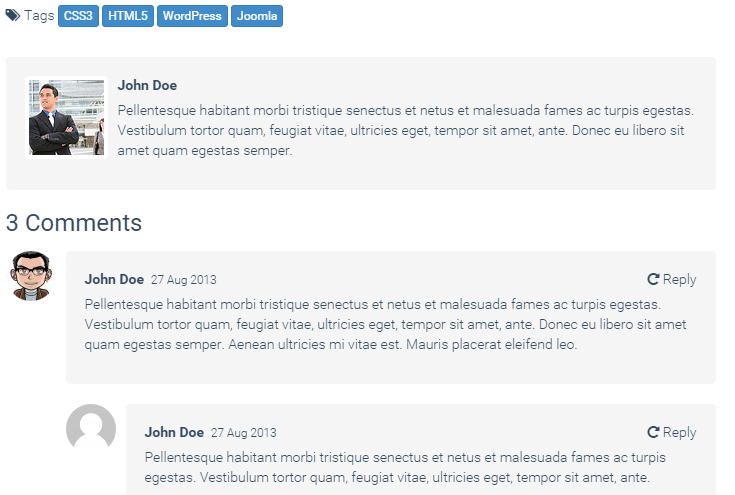Click the 27 Aug 2013 date on nested comment

click(x=243, y=433)
